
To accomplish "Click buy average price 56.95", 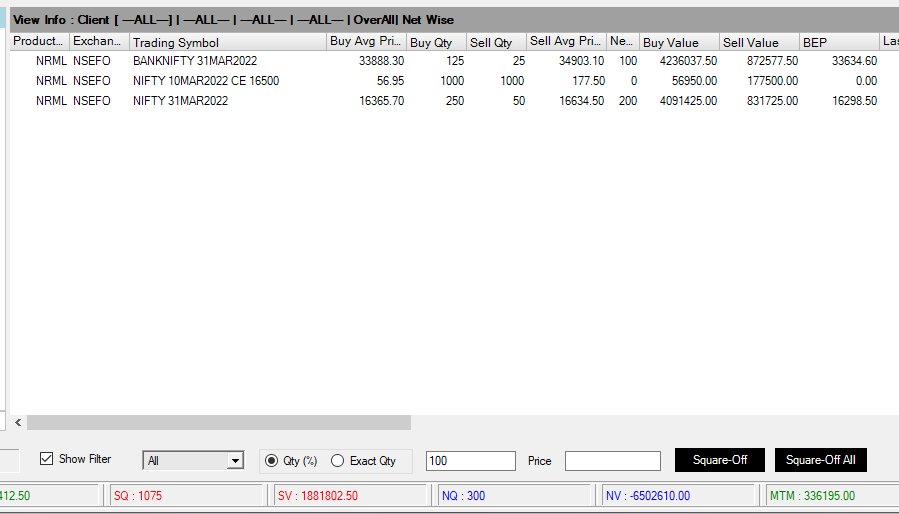I will coord(390,81).
